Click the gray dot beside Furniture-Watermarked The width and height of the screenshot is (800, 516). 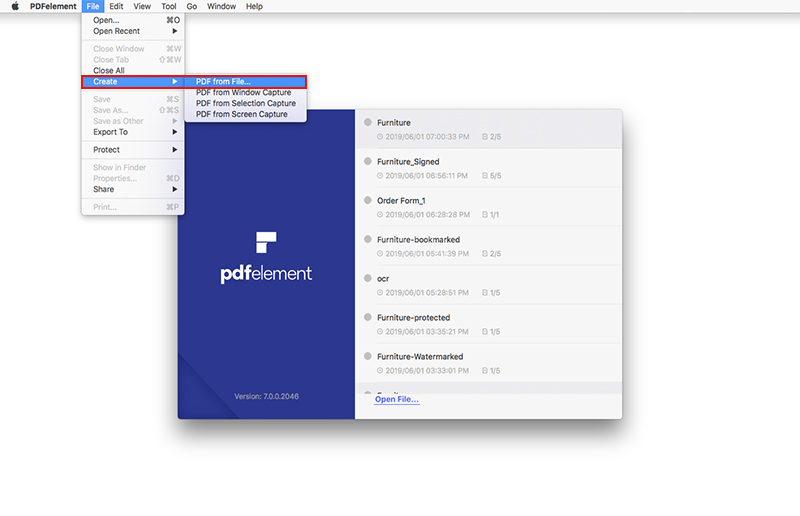368,357
